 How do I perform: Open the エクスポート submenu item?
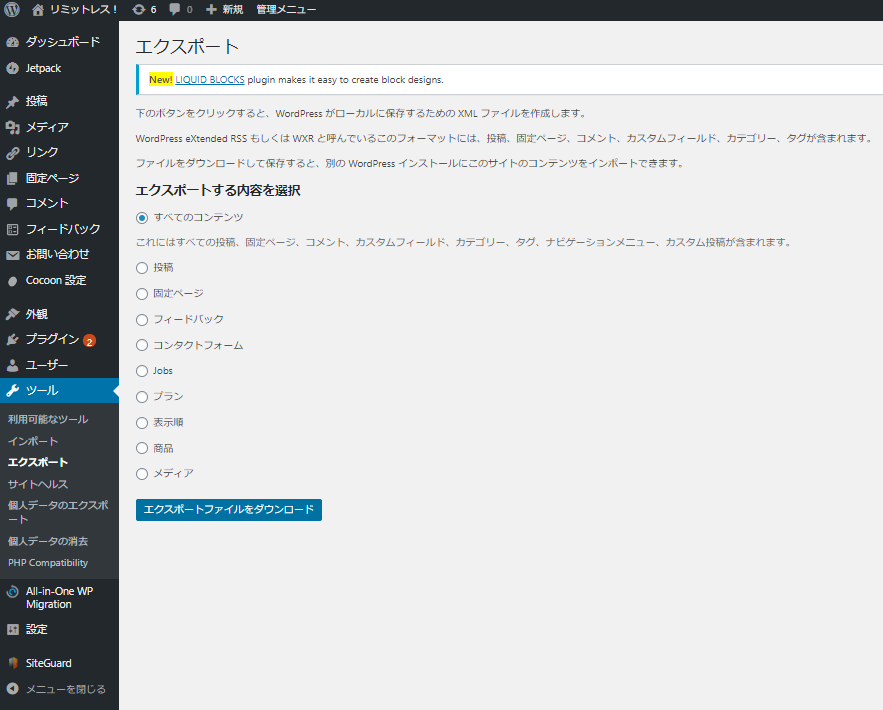[38, 462]
